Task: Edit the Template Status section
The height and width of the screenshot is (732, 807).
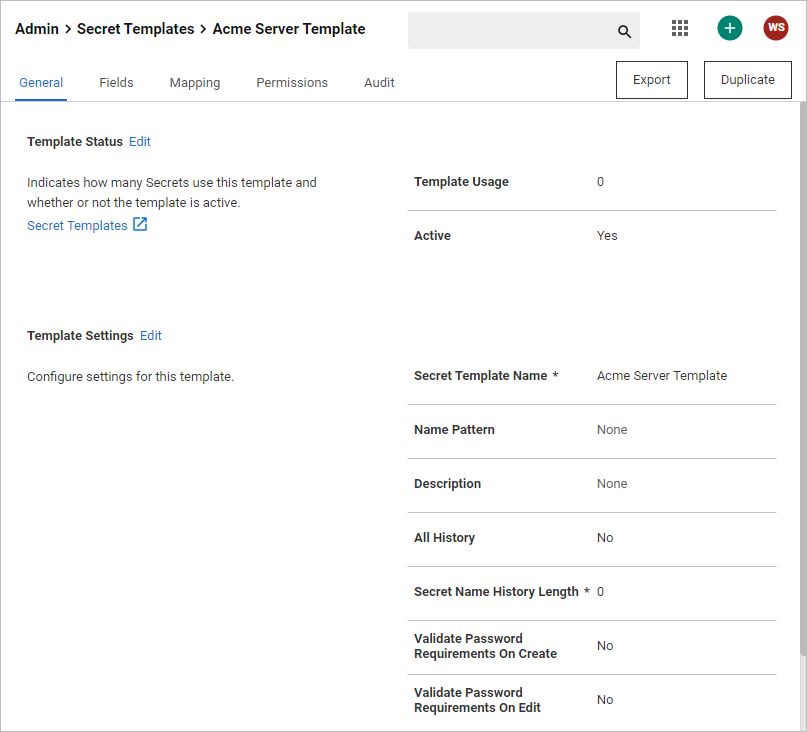Action: tap(140, 142)
